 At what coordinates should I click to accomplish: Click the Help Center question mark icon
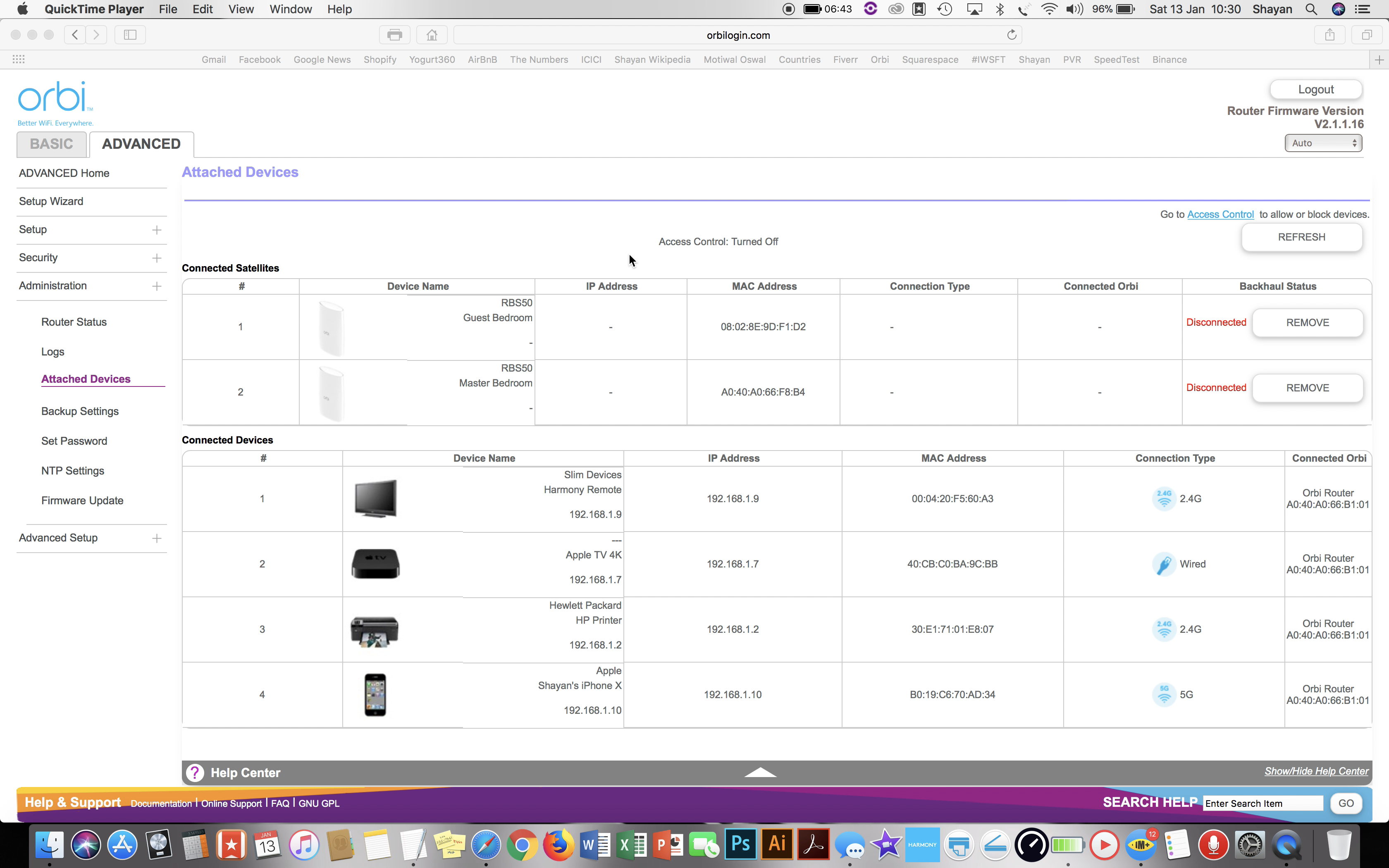pos(195,773)
